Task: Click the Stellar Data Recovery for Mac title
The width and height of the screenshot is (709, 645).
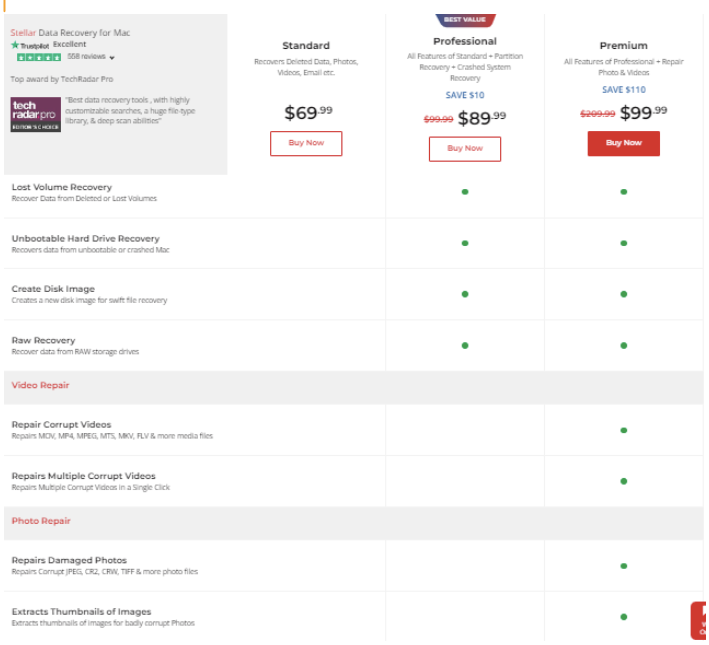Action: click(x=70, y=33)
